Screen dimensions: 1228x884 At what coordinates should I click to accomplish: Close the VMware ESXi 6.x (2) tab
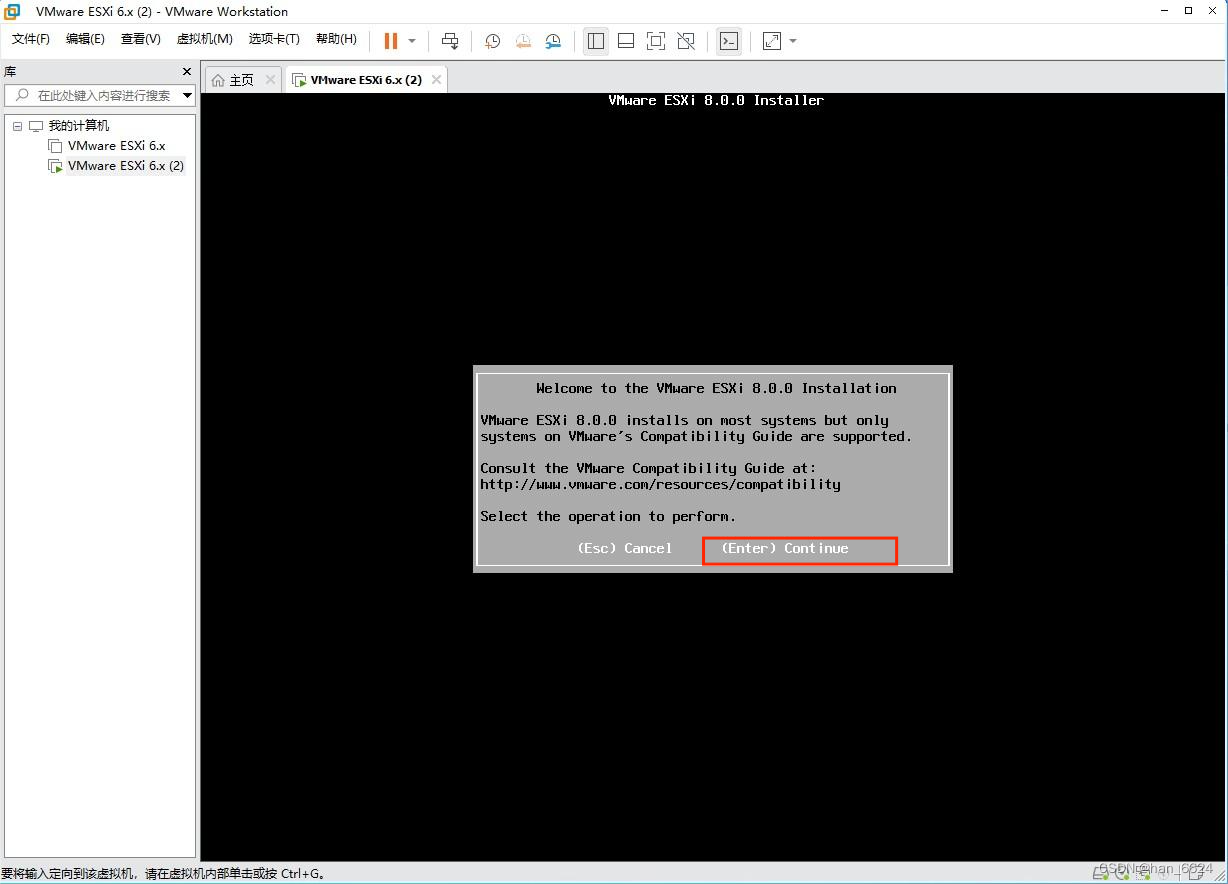[436, 80]
